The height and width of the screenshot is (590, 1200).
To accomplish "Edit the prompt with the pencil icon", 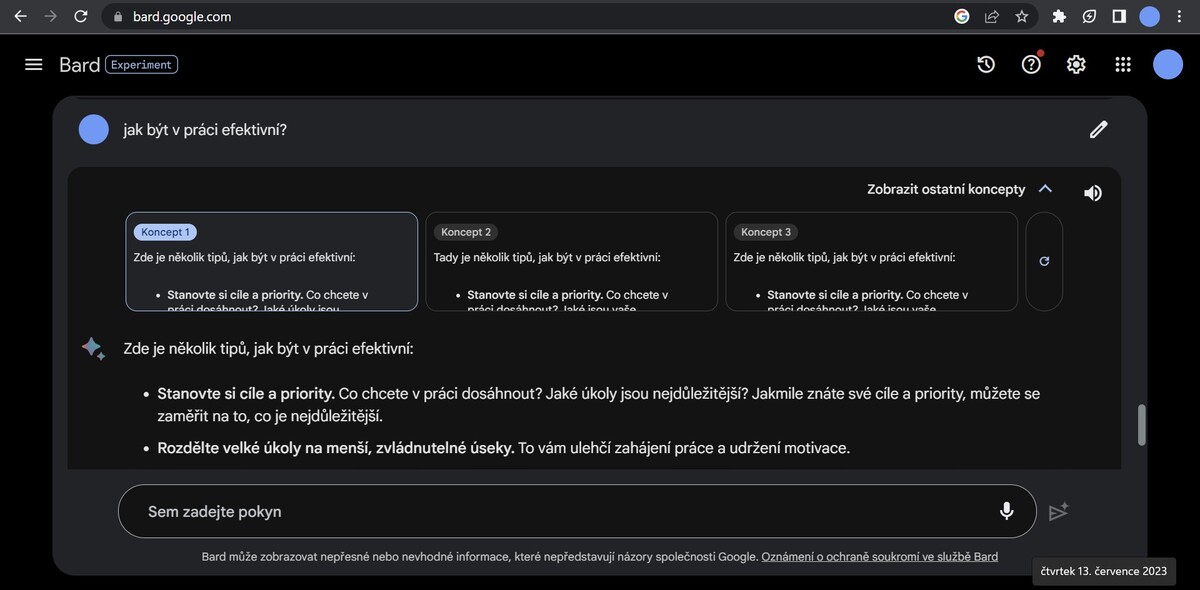I will (x=1098, y=129).
